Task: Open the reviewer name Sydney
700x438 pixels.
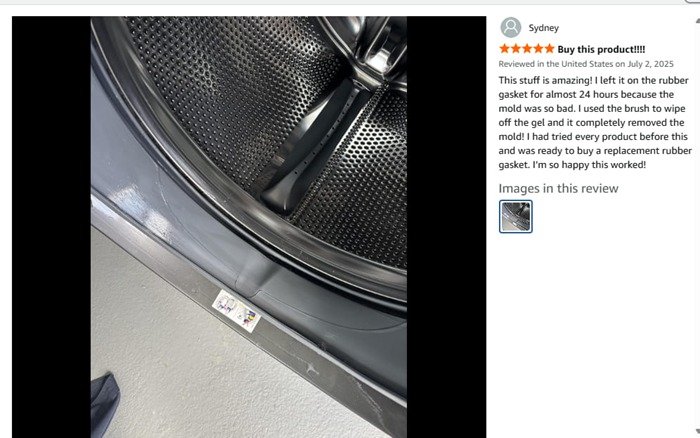Action: point(543,28)
